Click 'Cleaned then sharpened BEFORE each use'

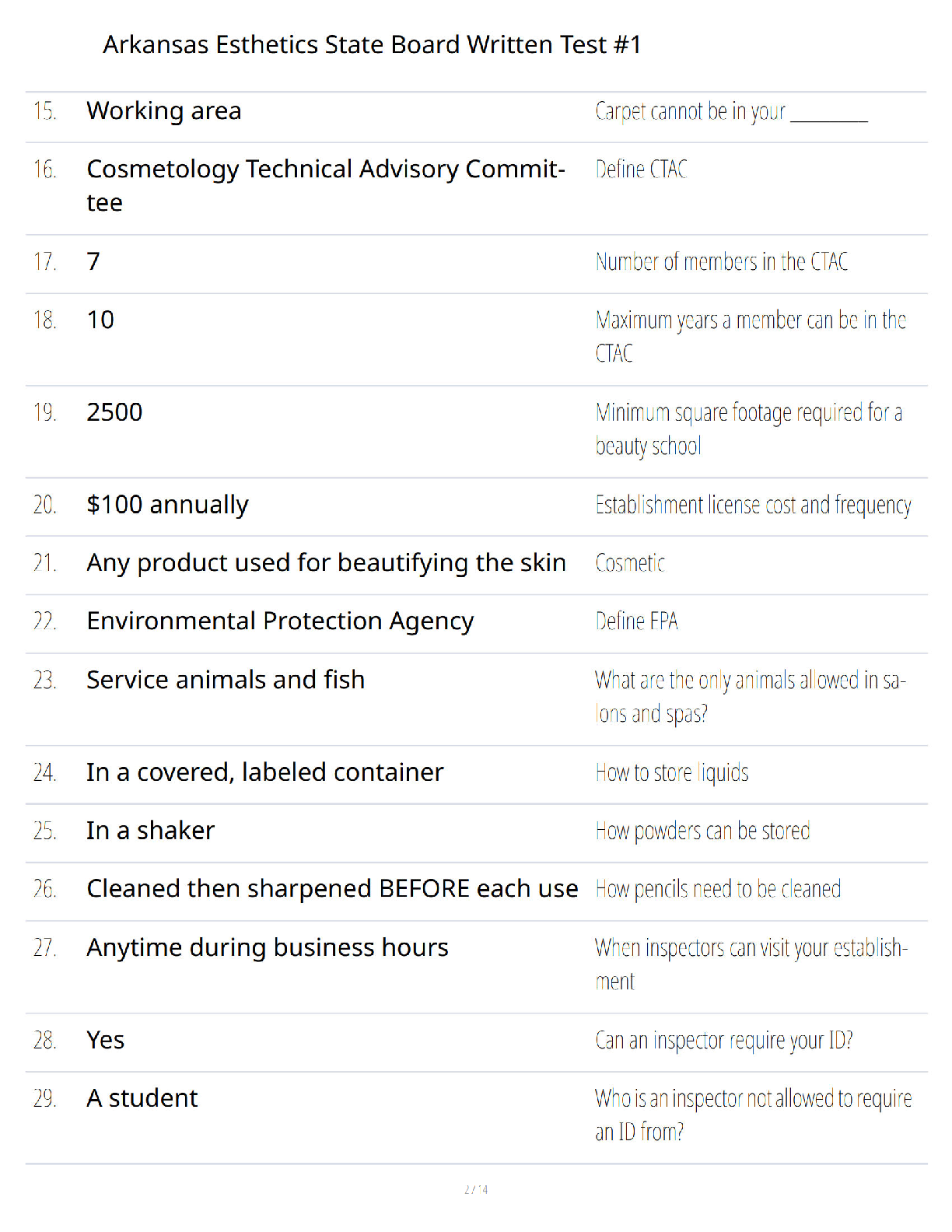tap(332, 888)
